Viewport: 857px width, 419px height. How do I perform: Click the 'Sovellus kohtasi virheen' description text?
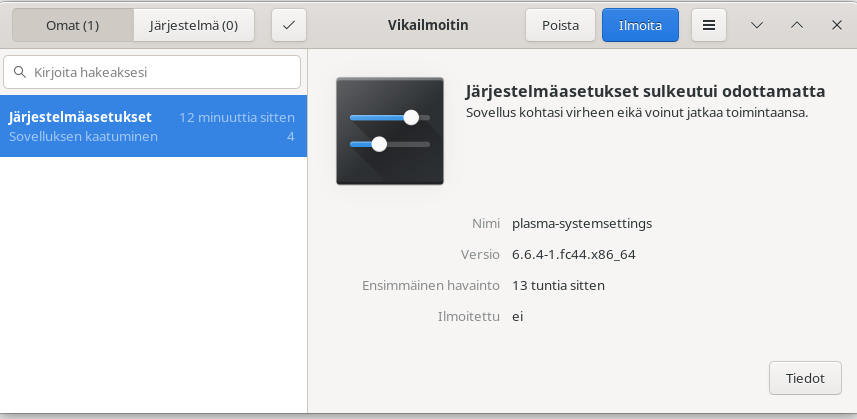[x=637, y=113]
